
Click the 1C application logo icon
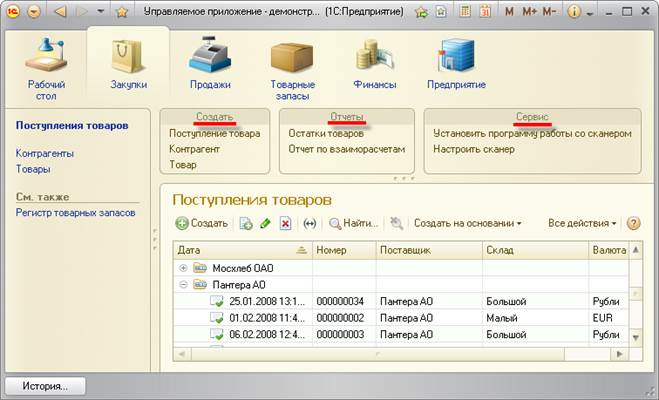[x=13, y=11]
